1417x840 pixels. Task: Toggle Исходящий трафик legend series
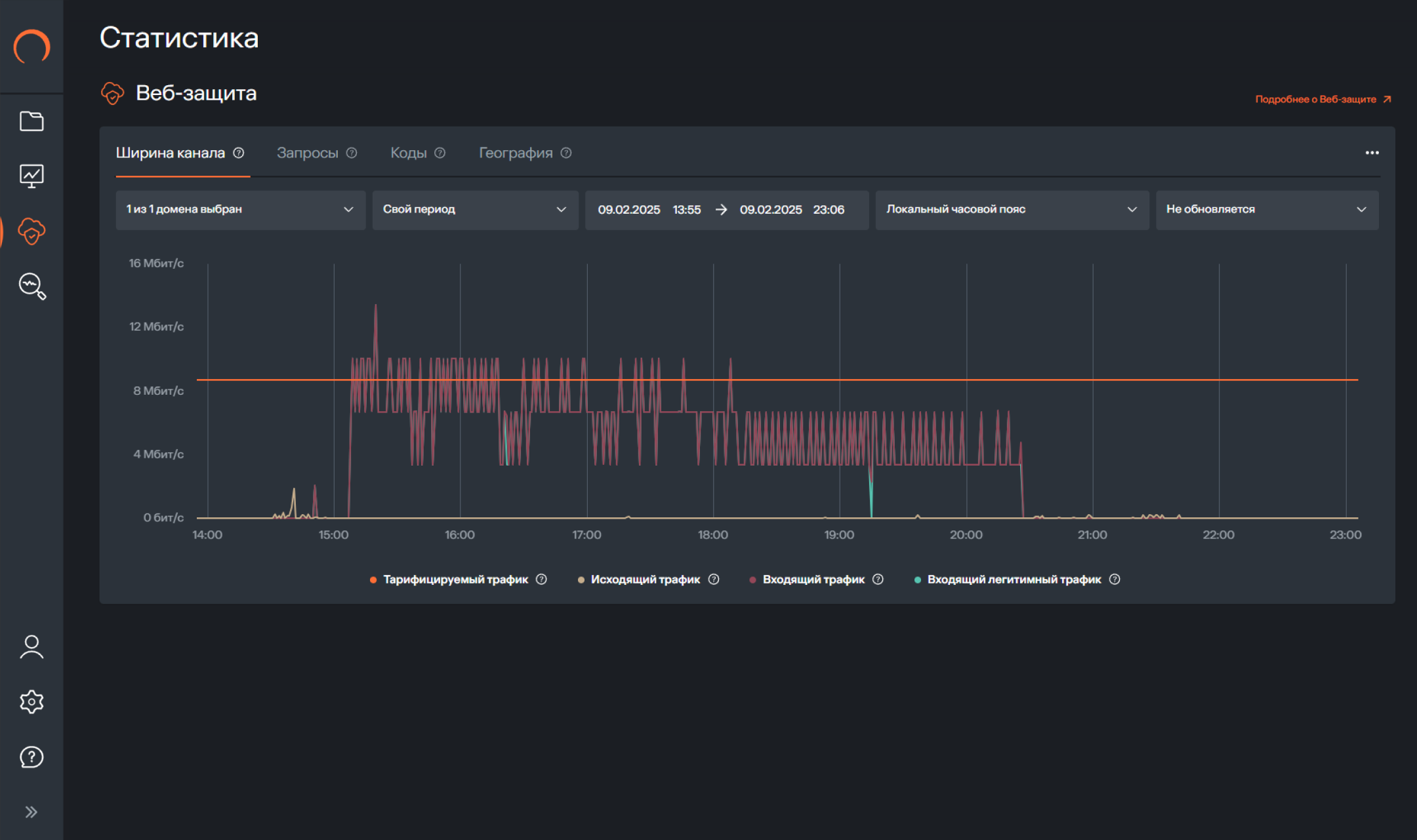pos(645,579)
